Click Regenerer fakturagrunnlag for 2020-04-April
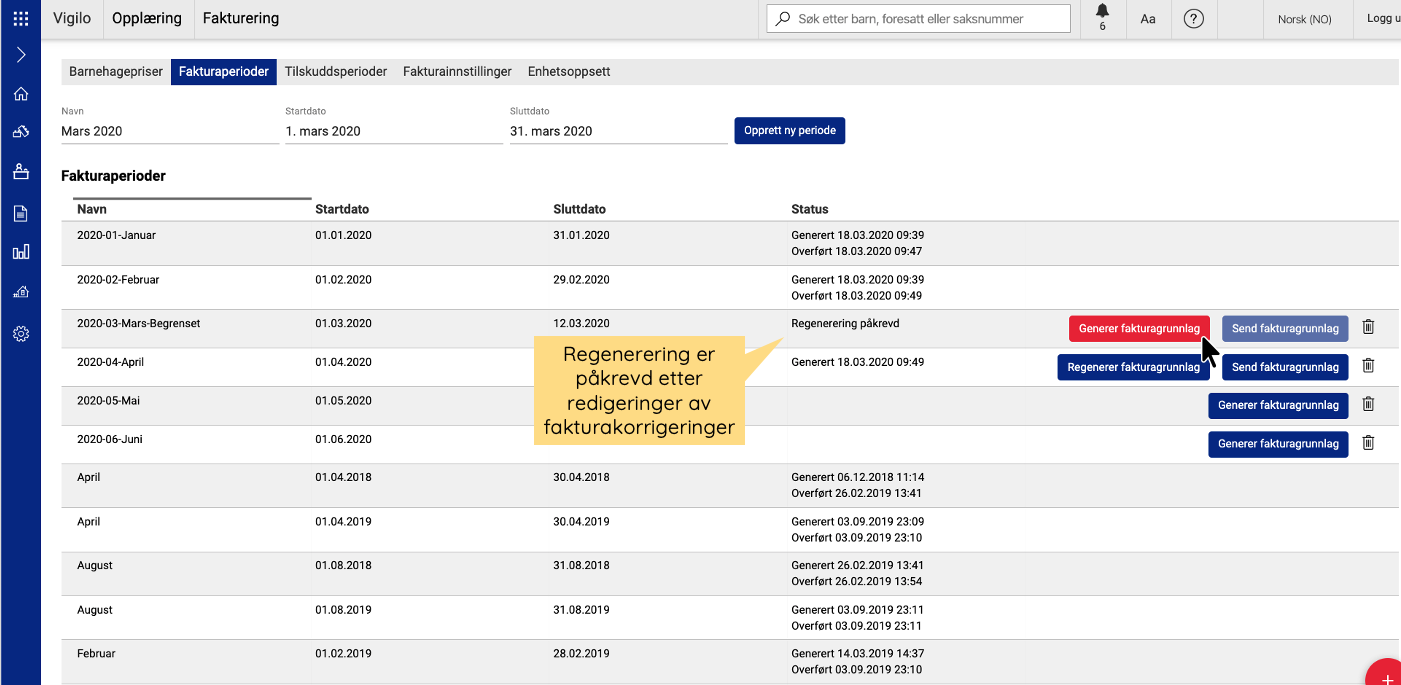The height and width of the screenshot is (685, 1401). (x=1133, y=367)
